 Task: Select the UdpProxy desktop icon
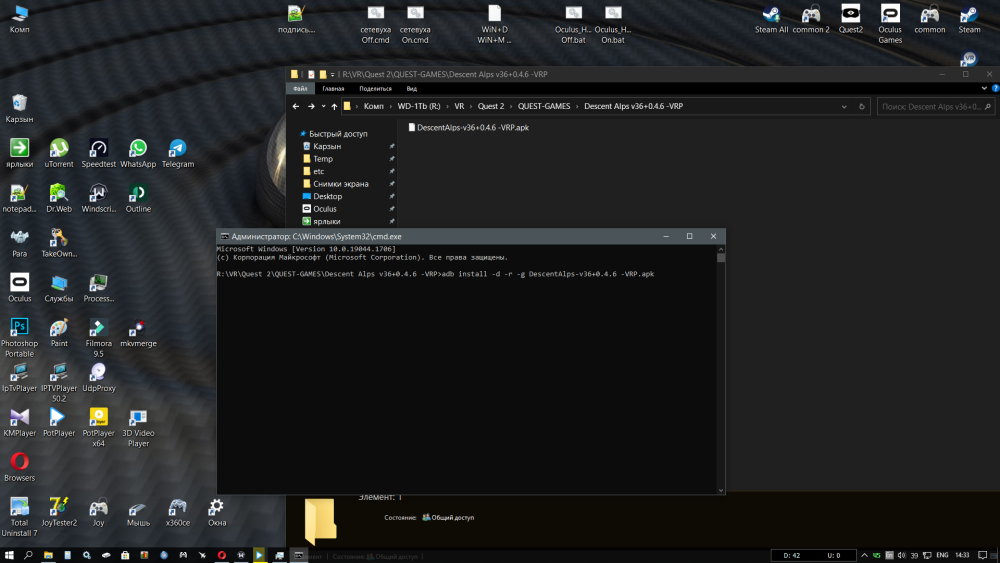pyautogui.click(x=98, y=377)
